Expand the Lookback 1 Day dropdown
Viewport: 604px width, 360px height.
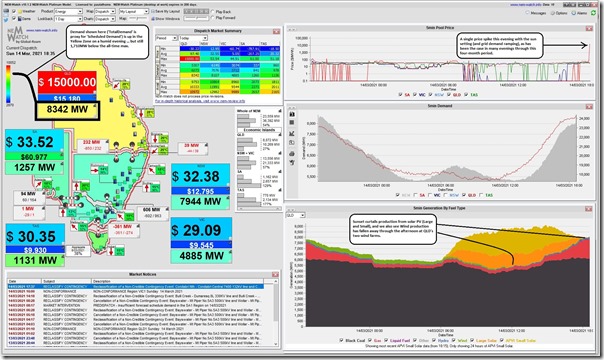pos(68,18)
